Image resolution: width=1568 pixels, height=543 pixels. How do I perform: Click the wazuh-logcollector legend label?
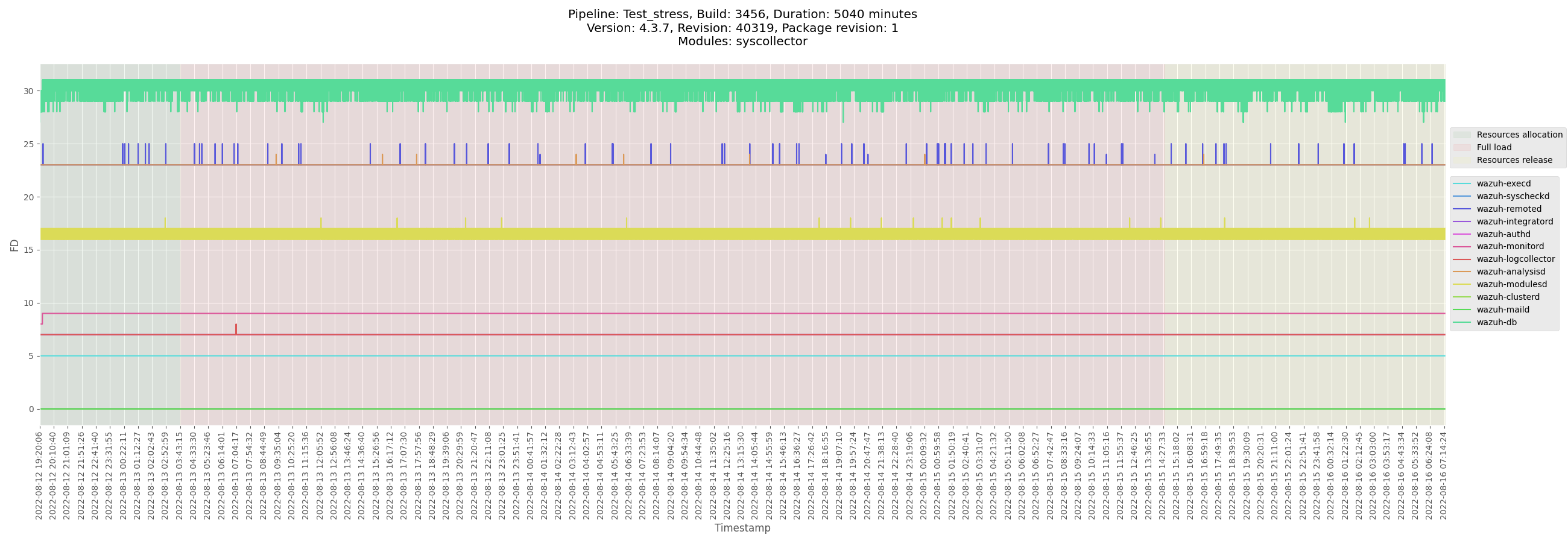click(x=1515, y=259)
